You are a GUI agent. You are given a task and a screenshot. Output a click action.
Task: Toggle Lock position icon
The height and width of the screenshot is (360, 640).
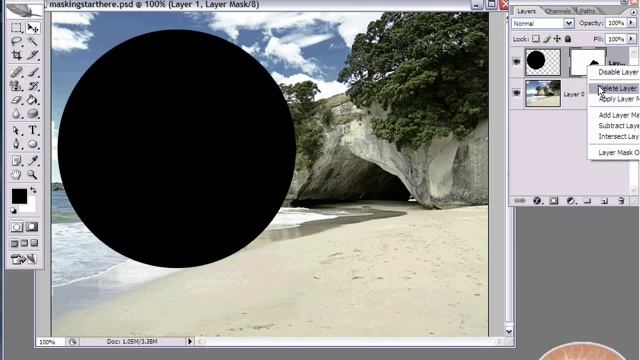pos(557,39)
